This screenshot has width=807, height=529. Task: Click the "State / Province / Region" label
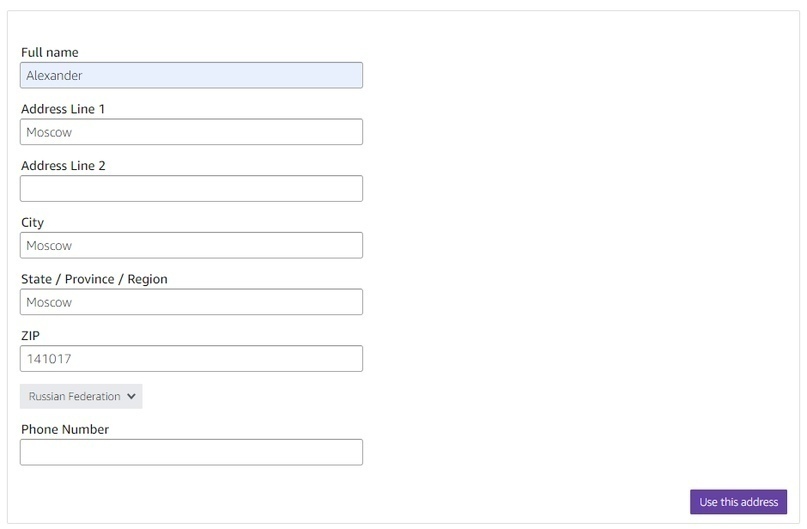click(94, 279)
